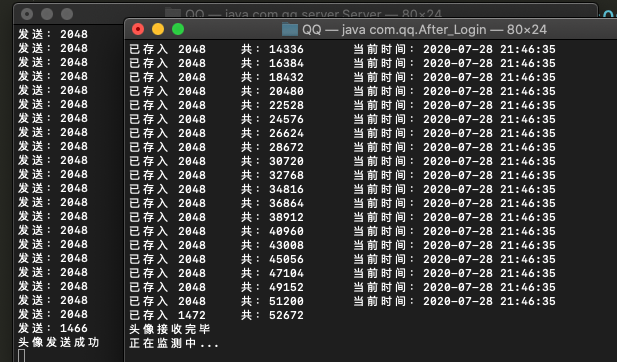
Task: Click the '已存入 1472' text
Action: pyautogui.click(x=167, y=315)
